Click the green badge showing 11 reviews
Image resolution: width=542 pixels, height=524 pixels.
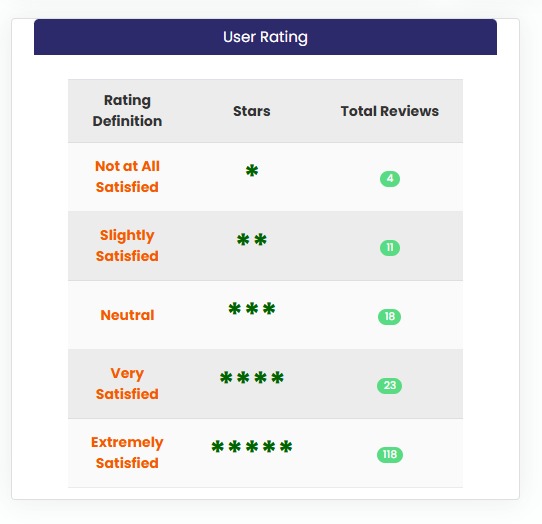390,248
